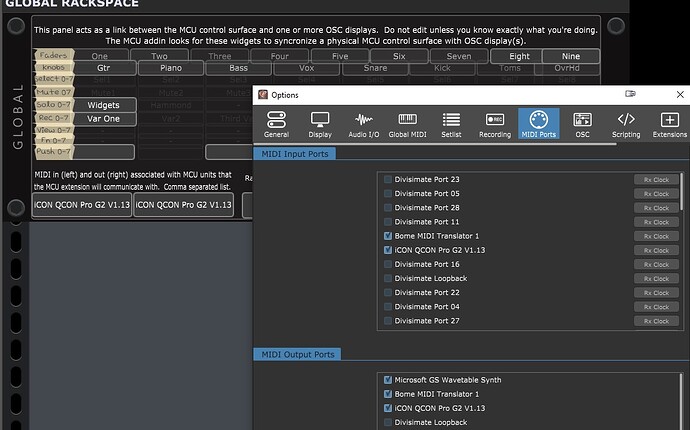This screenshot has width=690, height=430.
Task: Uncheck Bome MIDI Translator 1 output port
Action: pyautogui.click(x=388, y=393)
